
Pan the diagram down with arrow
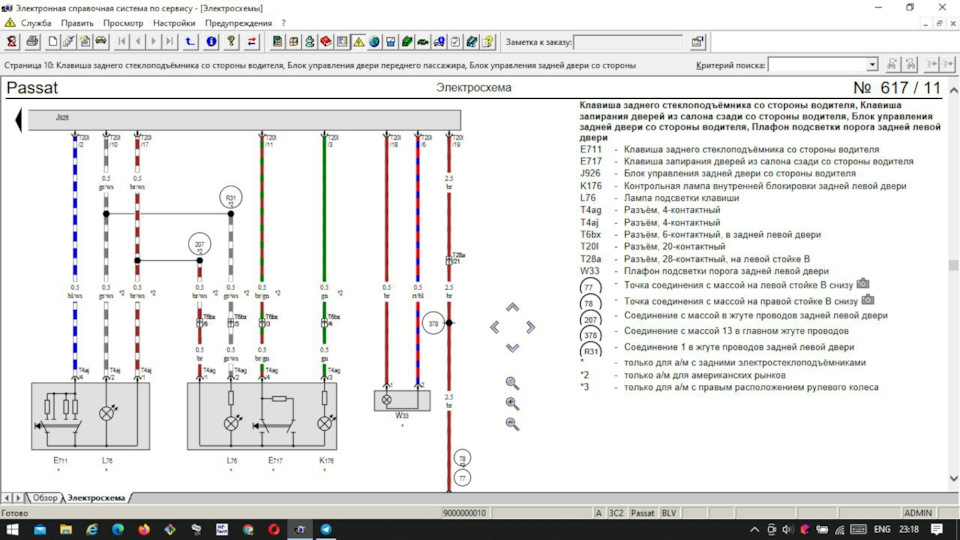click(x=512, y=348)
